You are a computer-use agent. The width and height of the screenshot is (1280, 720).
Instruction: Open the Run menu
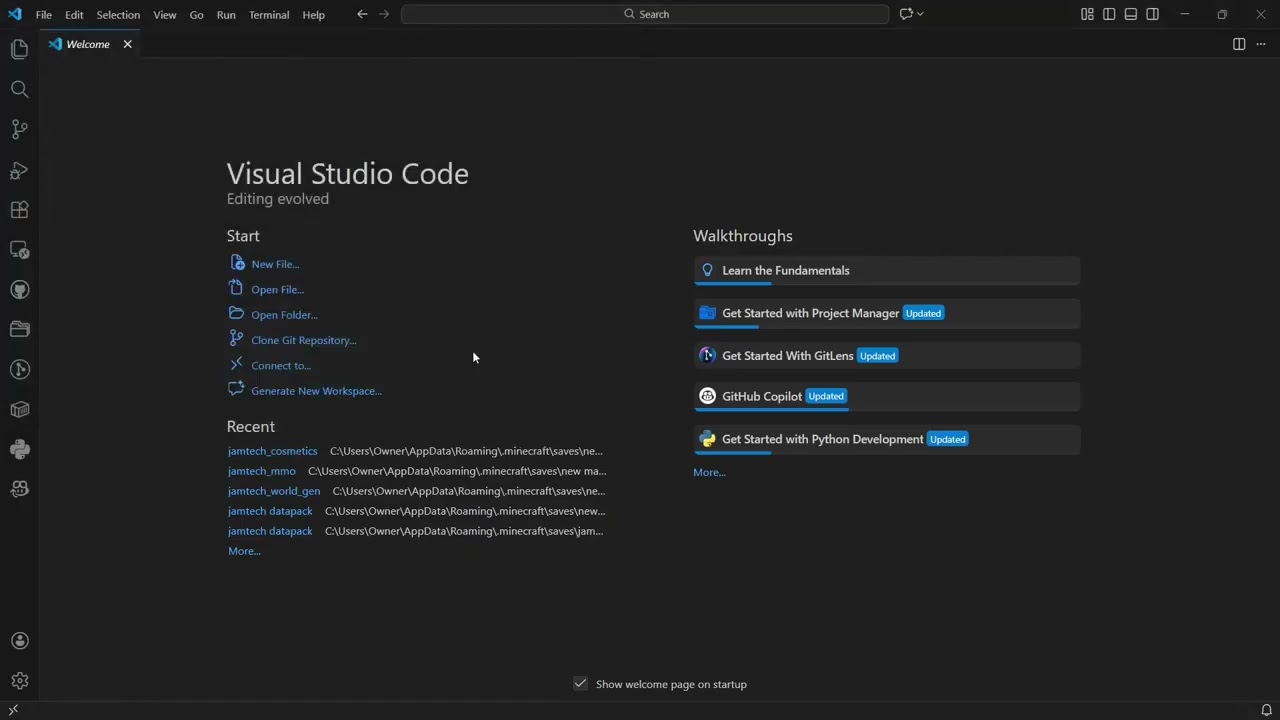[x=226, y=15]
